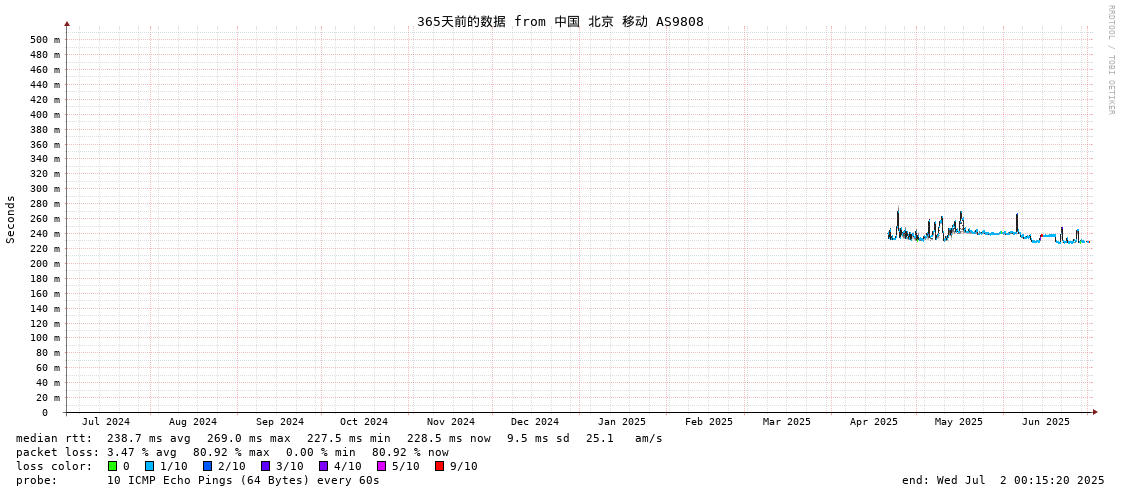Screen dimensions: 1121x494
Task: Click the Jul 2024 axis label
Action: tap(107, 422)
